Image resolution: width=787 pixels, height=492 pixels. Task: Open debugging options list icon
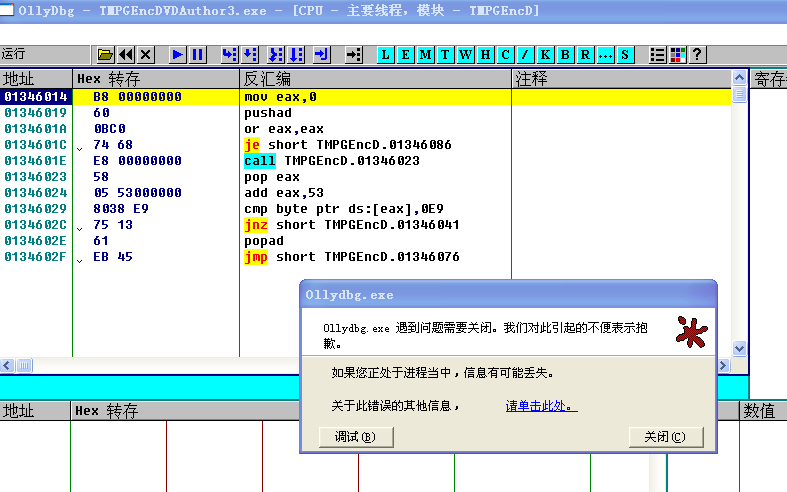point(657,54)
